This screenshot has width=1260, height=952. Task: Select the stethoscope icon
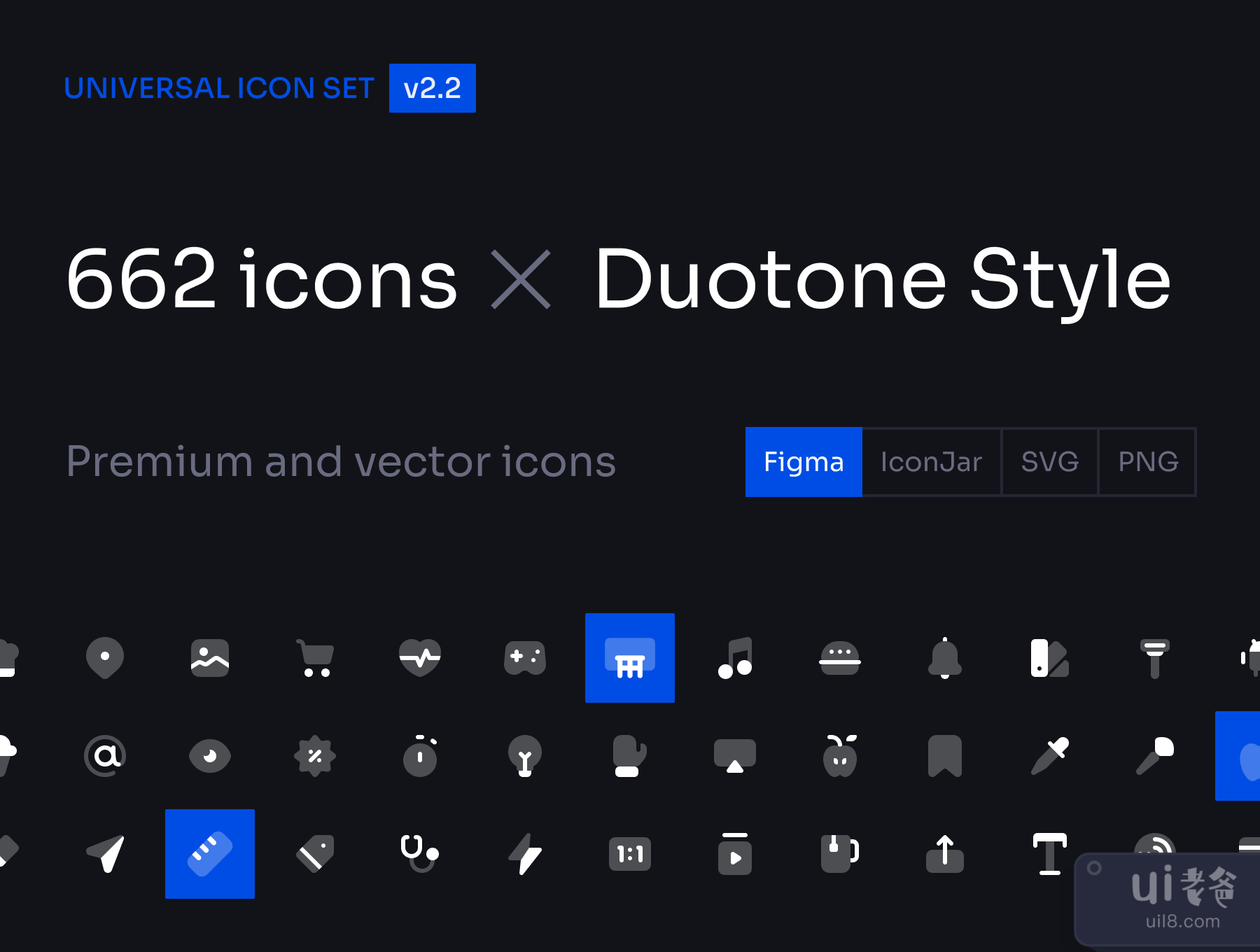(419, 853)
